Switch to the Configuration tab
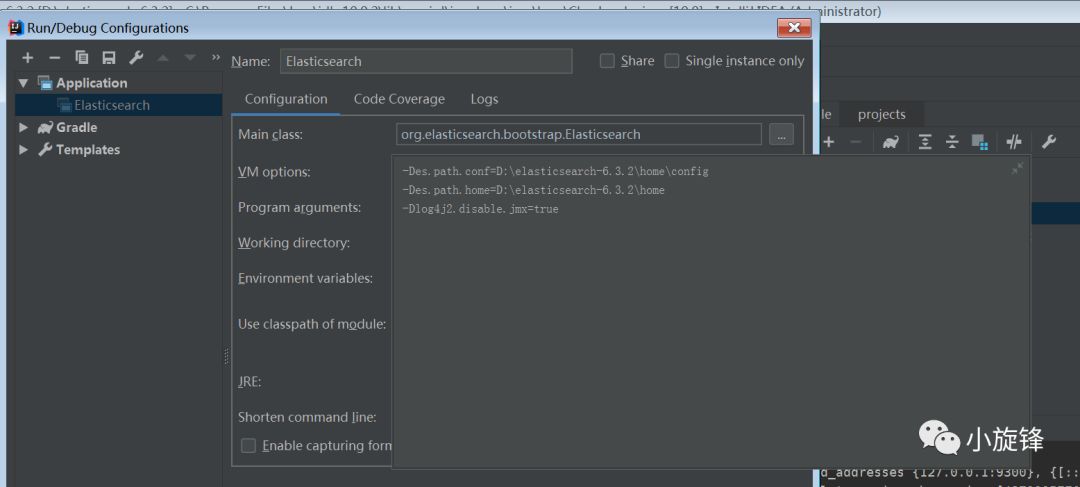This screenshot has width=1080, height=487. 286,99
